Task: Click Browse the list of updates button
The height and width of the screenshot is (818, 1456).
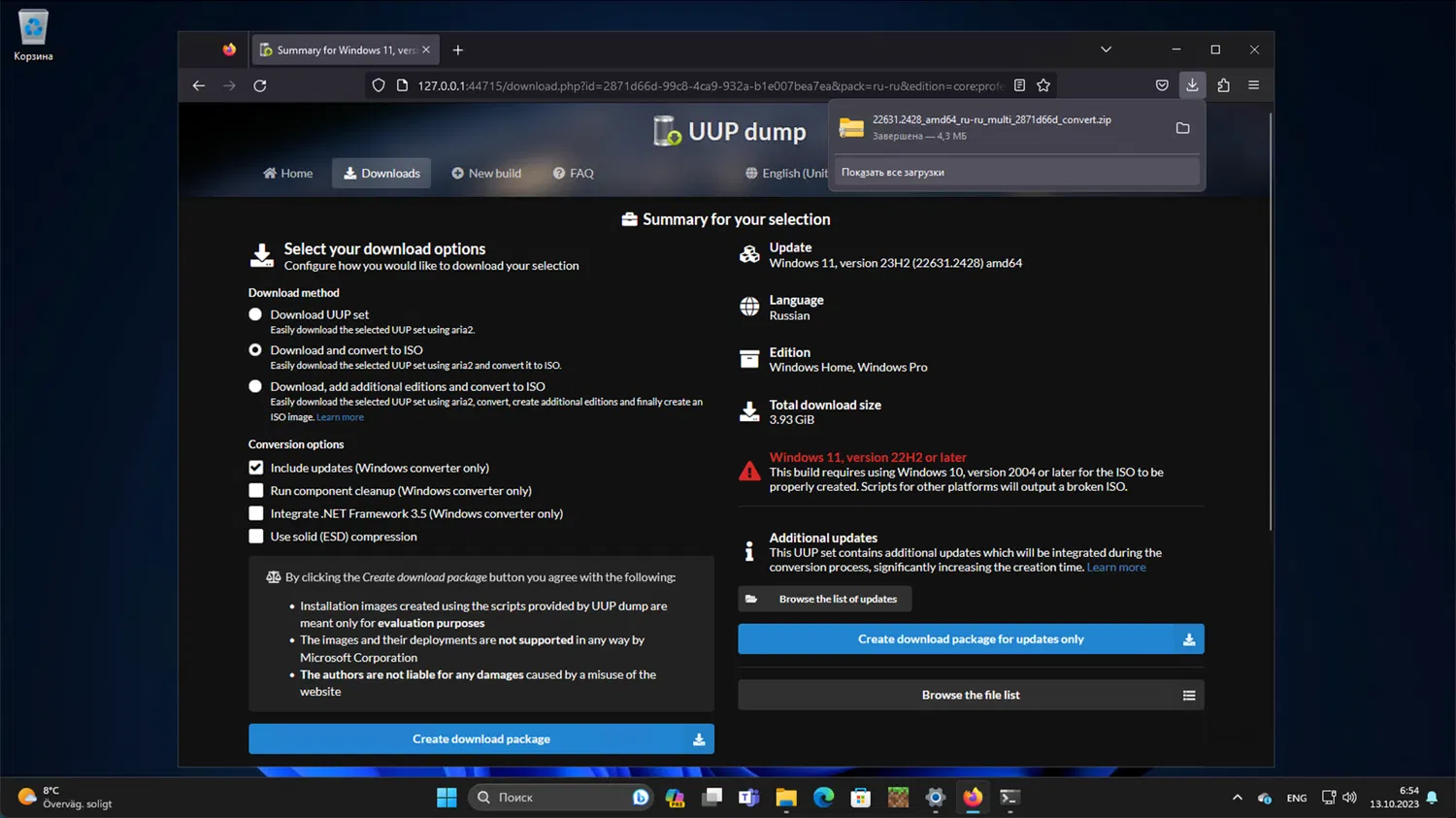Action: pos(825,599)
